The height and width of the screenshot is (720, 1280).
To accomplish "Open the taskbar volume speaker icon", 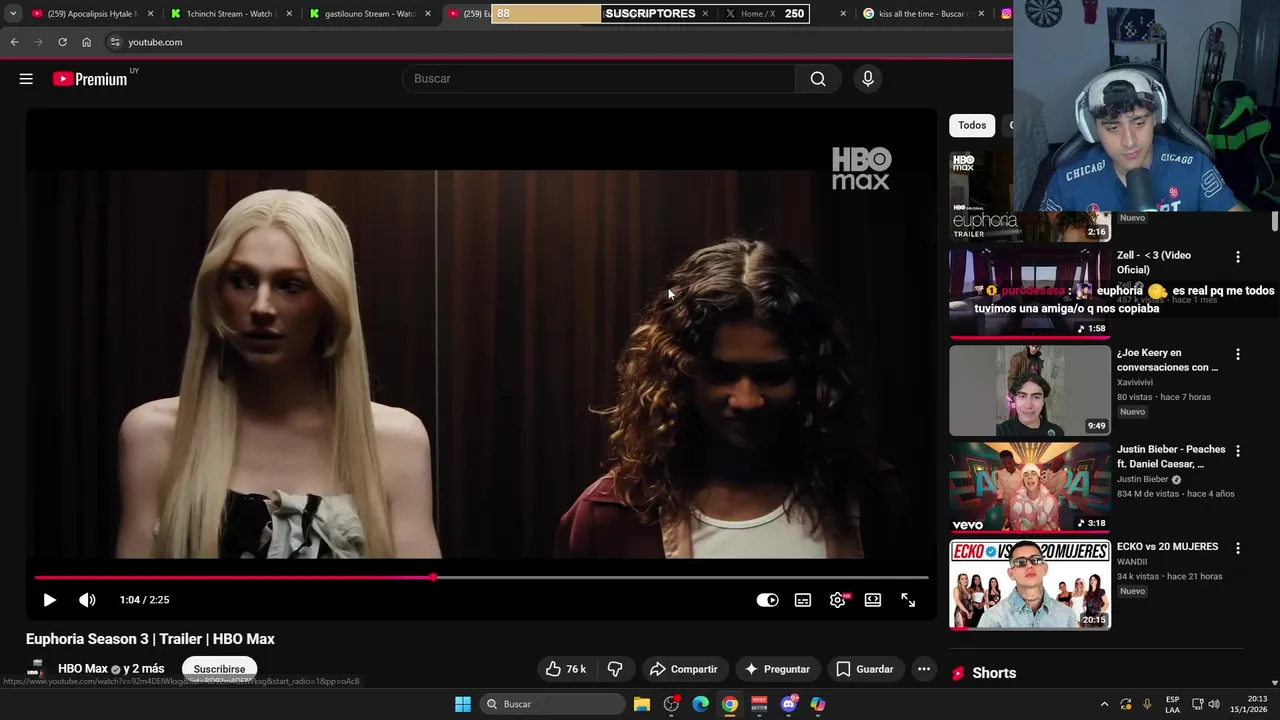I will click(1214, 704).
